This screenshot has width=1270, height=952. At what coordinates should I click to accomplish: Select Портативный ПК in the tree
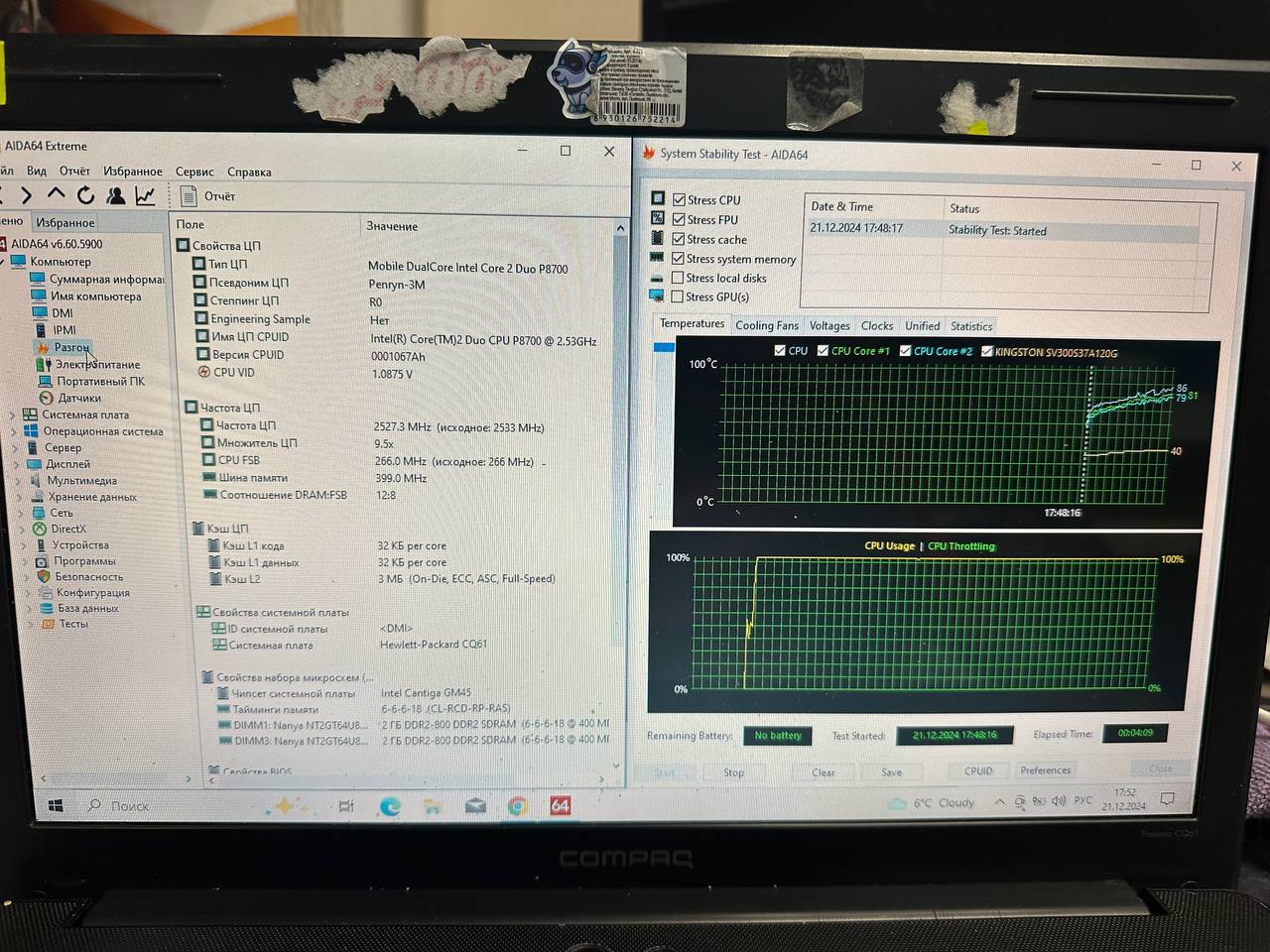[91, 381]
